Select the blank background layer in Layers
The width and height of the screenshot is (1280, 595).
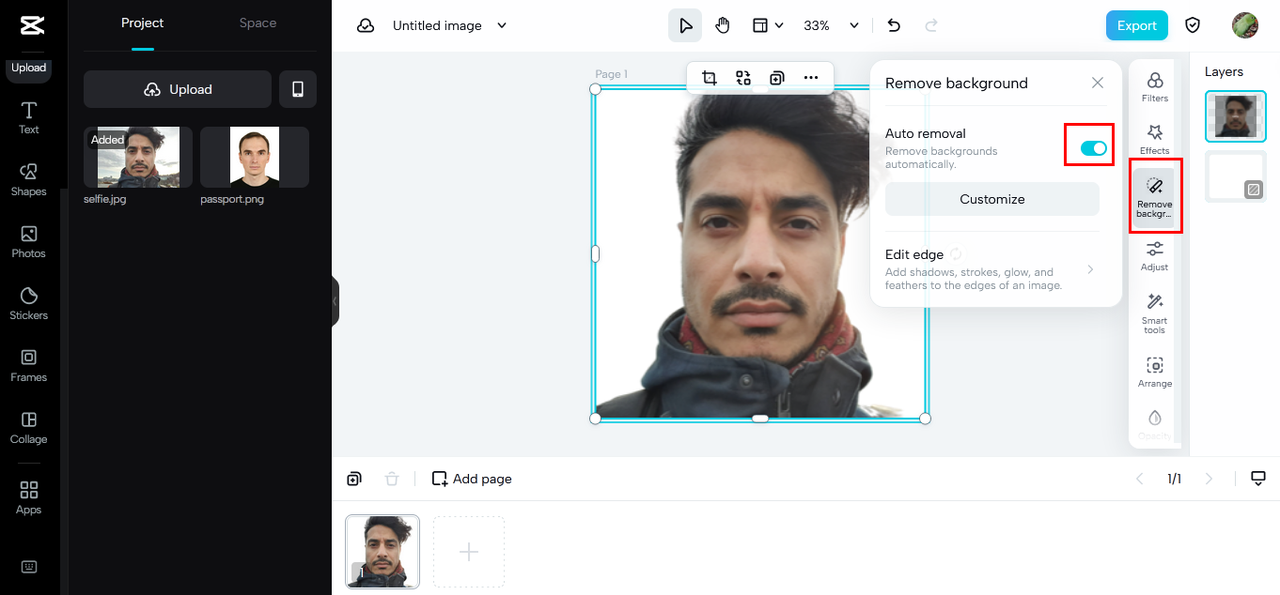click(x=1235, y=176)
